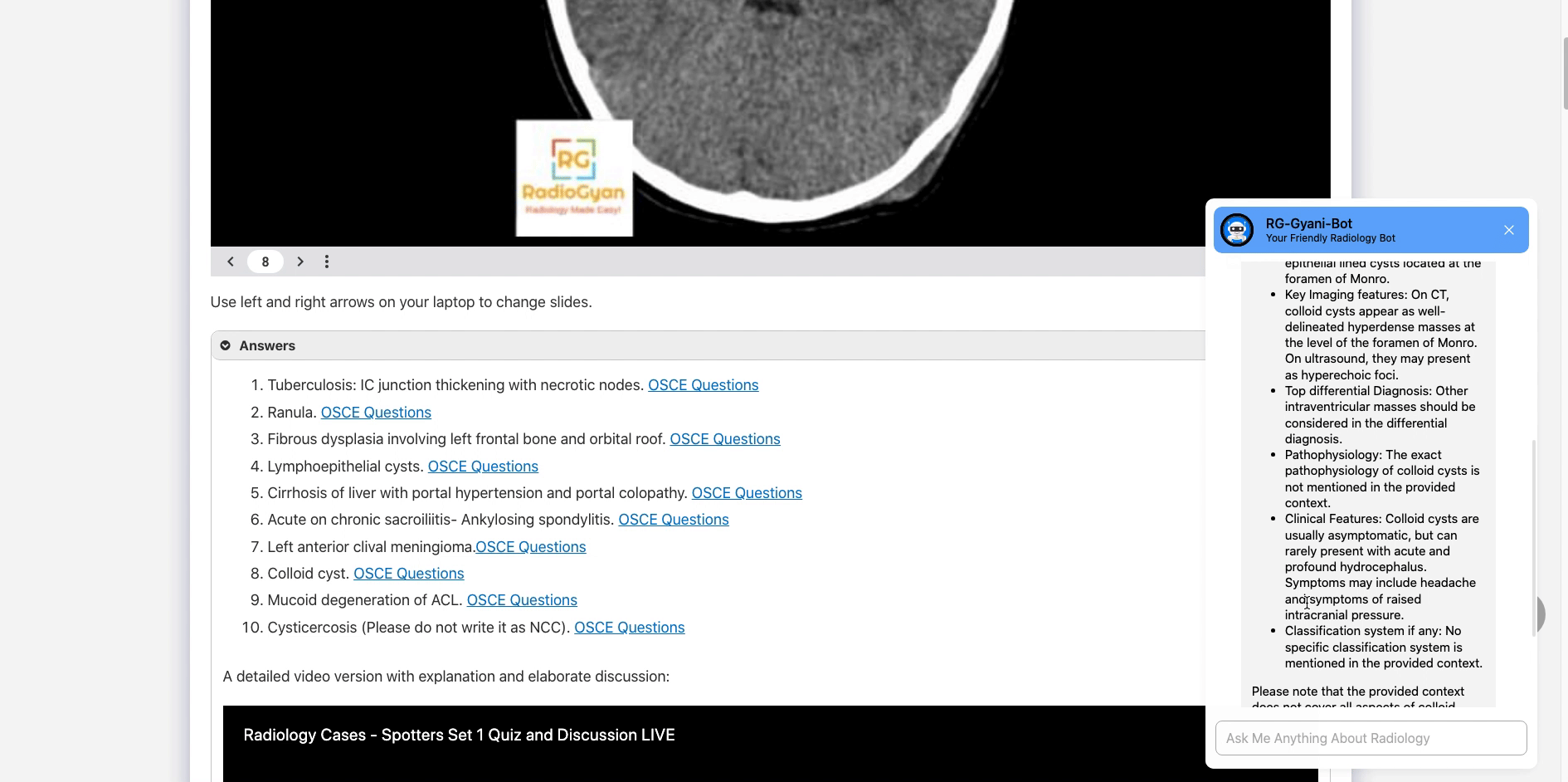1568x782 pixels.
Task: Click the RadioGyan logo watermark
Action: (x=574, y=178)
